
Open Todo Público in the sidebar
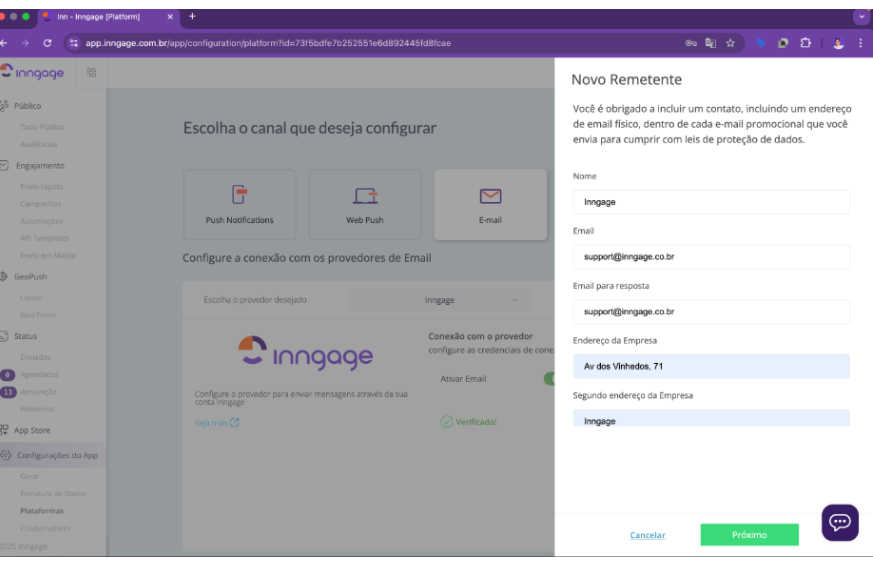tap(42, 127)
